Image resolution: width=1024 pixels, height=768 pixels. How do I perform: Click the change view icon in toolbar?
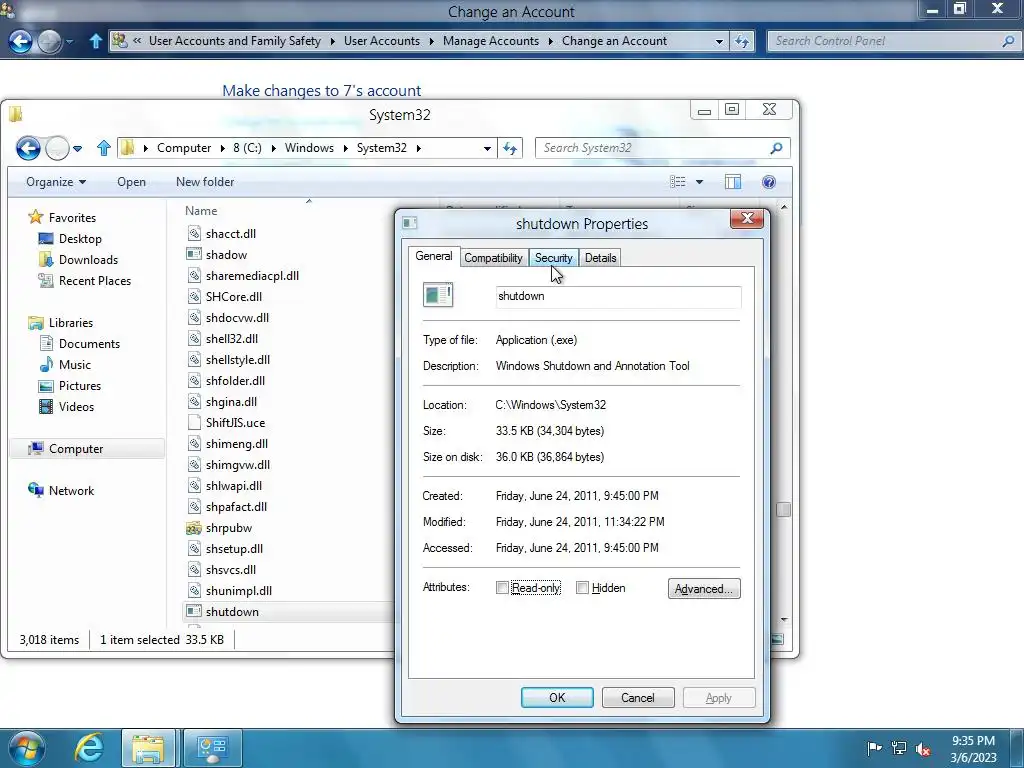click(x=678, y=182)
